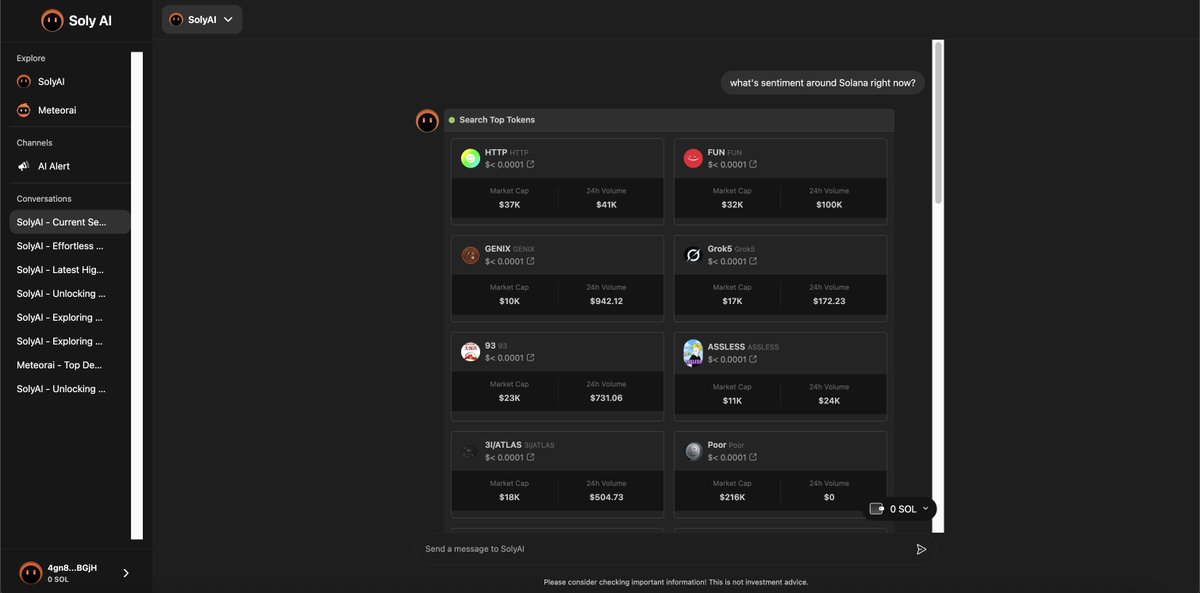Screen dimensions: 1200x593
Task: Open ASSLESS token external link icon
Action: 753,359
